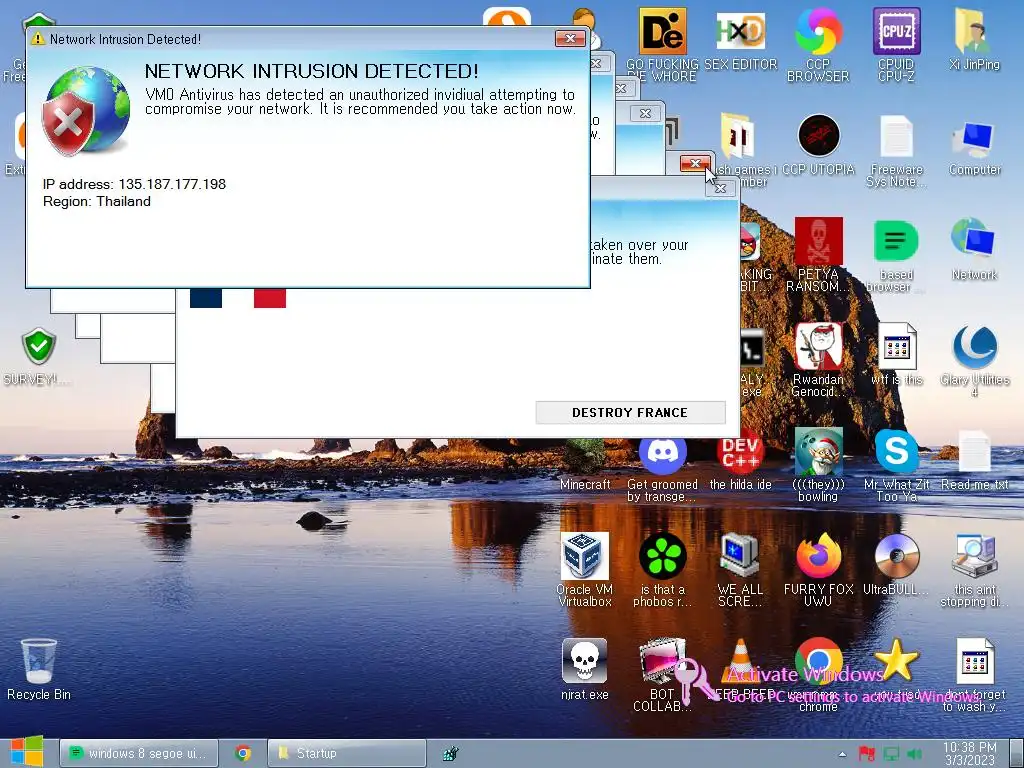
Task: Launch the Skype 'Mr What Zit Too Ya' icon
Action: 897,452
